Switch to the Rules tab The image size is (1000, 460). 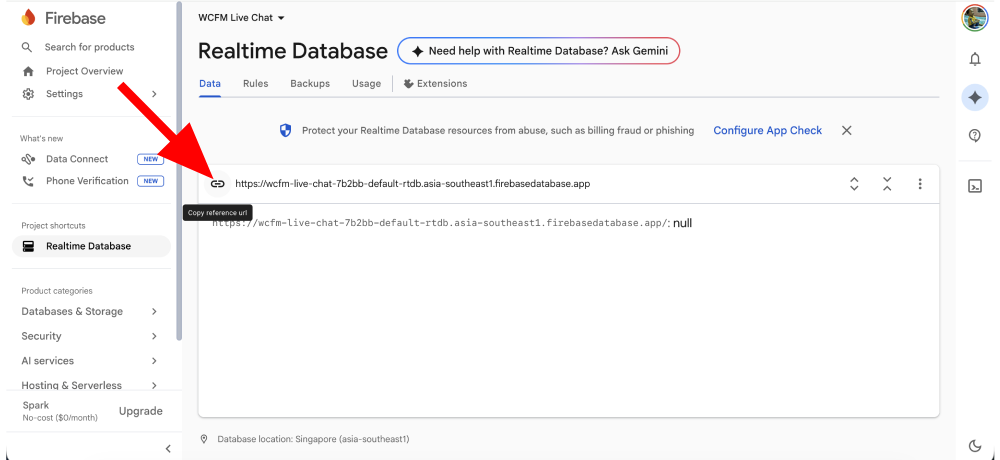[255, 84]
